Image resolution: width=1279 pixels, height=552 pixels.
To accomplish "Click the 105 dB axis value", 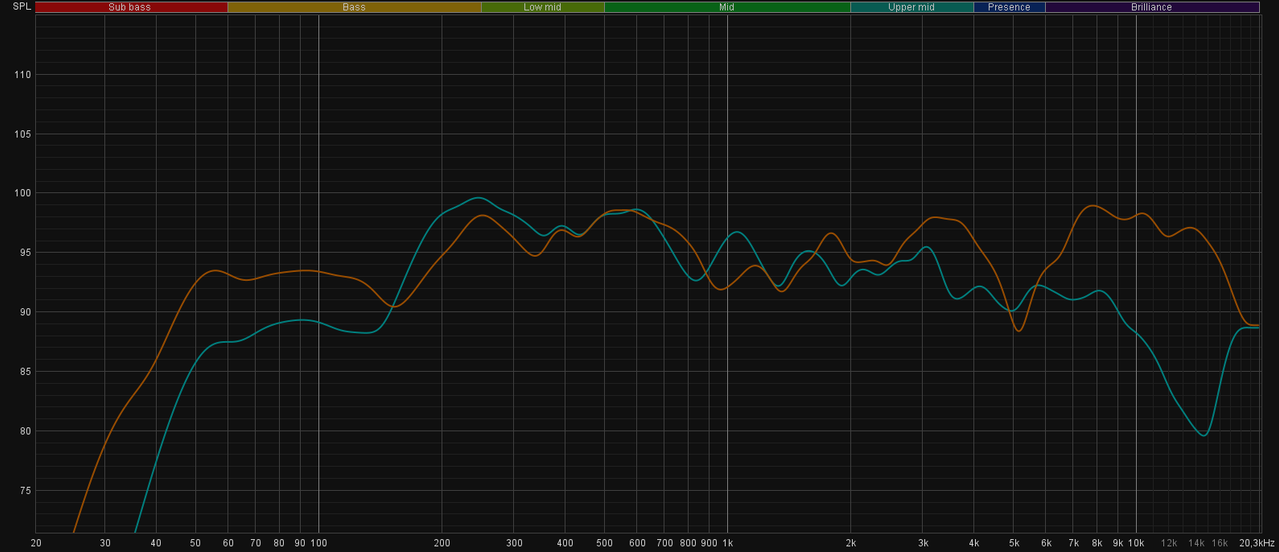I will (22, 134).
